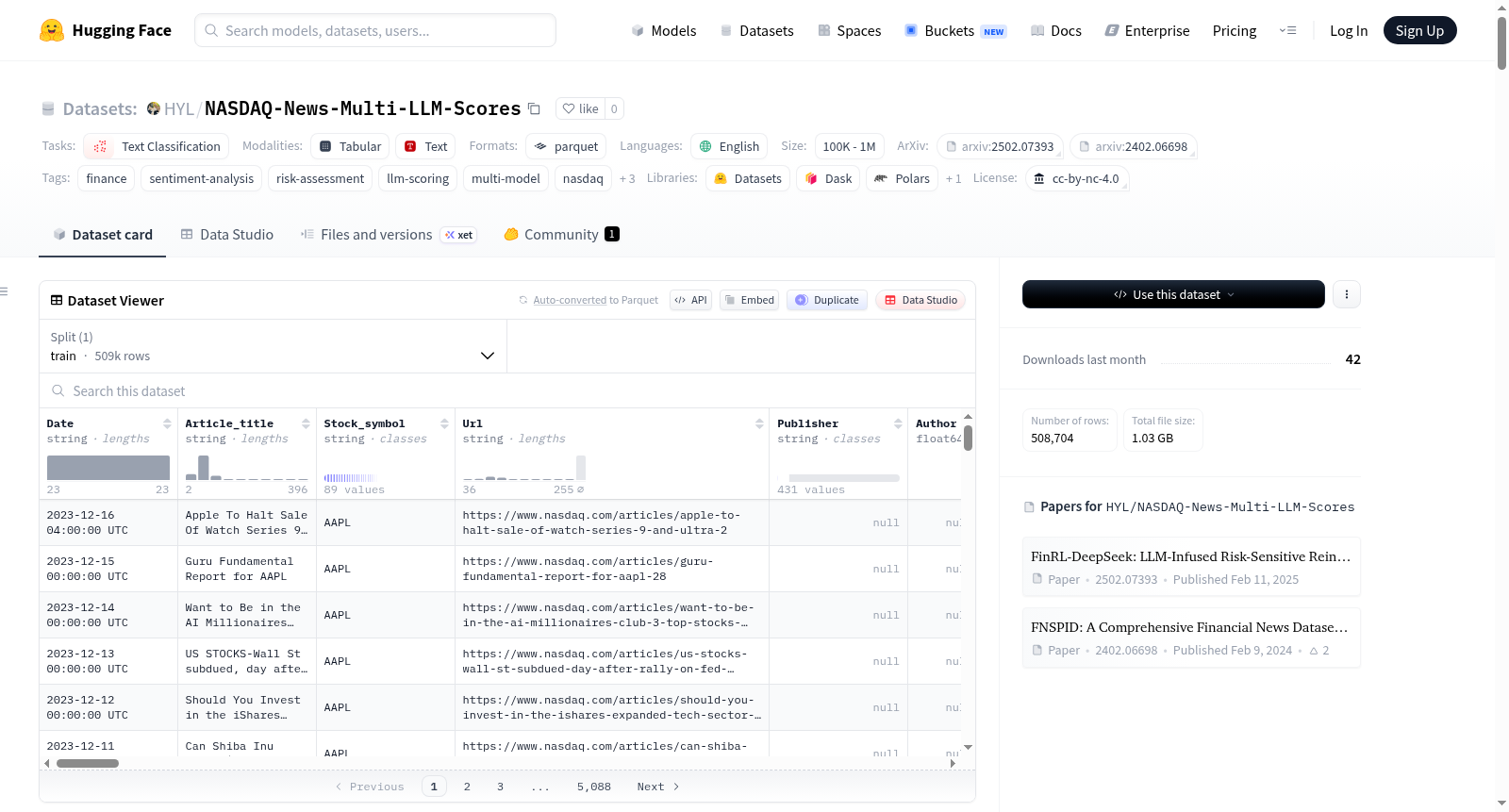Filter by English language tag
Screen dimensions: 1509x812
pyautogui.click(x=729, y=146)
